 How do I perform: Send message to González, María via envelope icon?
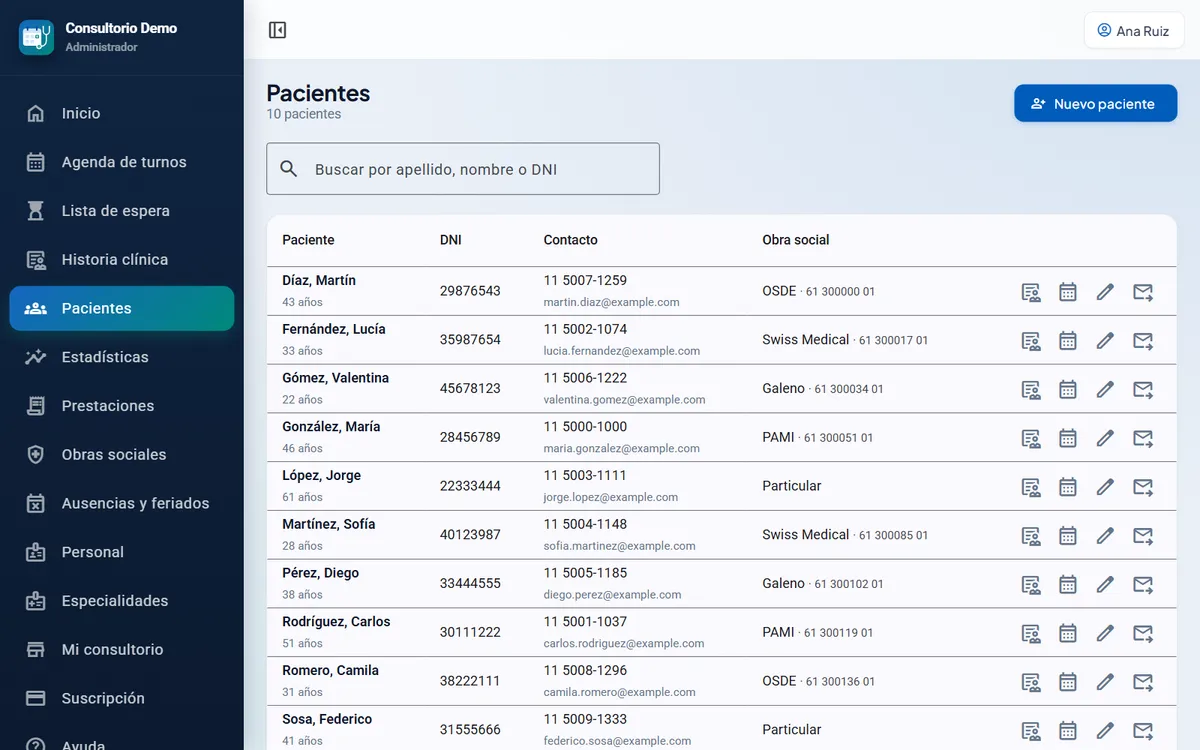tap(1143, 438)
